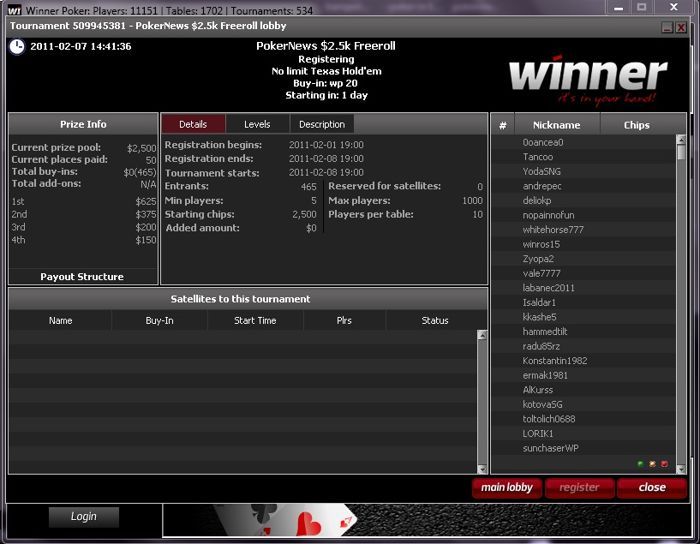Open the Description tab
Screen dimensions: 700x544
(322, 124)
